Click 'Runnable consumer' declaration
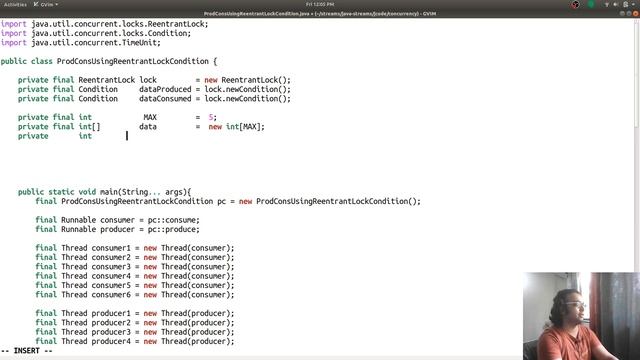This screenshot has width=640, height=360. 98,220
